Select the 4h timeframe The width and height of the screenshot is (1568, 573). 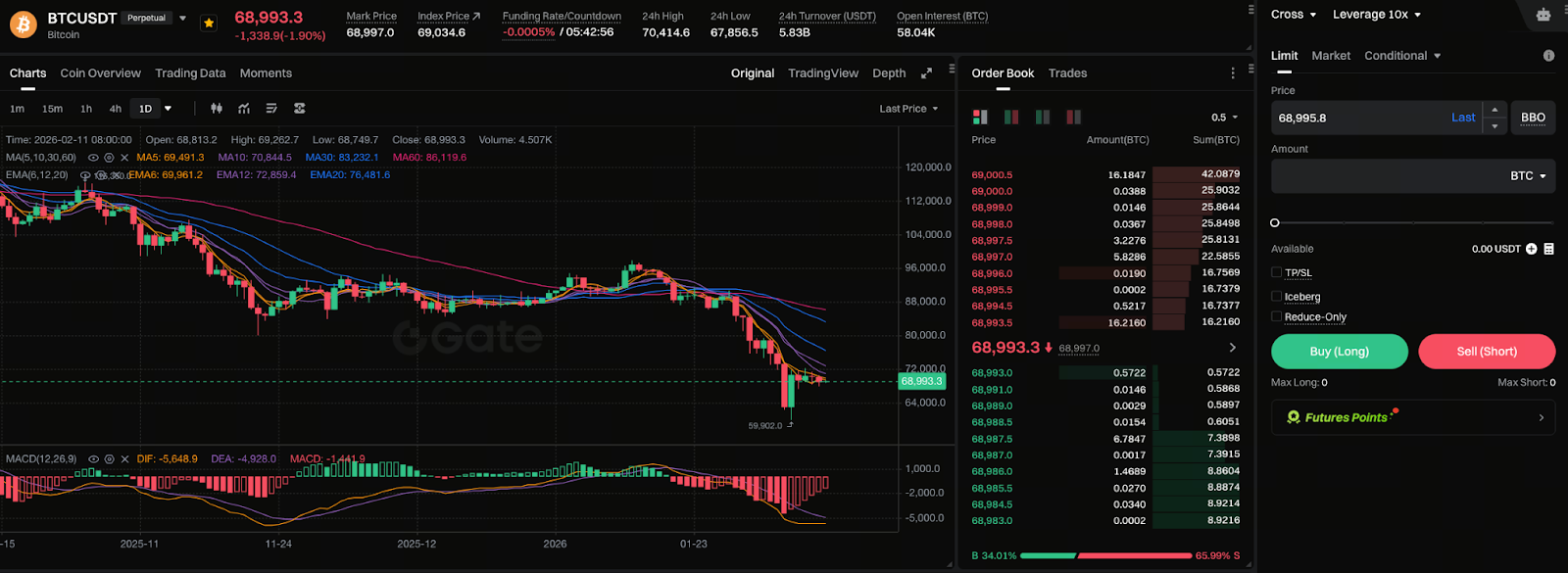point(116,109)
